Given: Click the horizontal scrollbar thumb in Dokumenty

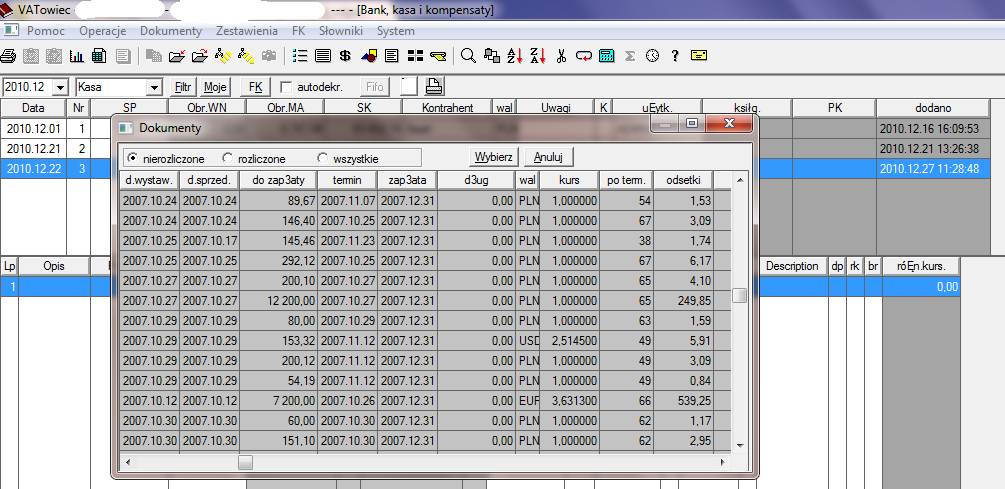Looking at the screenshot, I should point(245,462).
